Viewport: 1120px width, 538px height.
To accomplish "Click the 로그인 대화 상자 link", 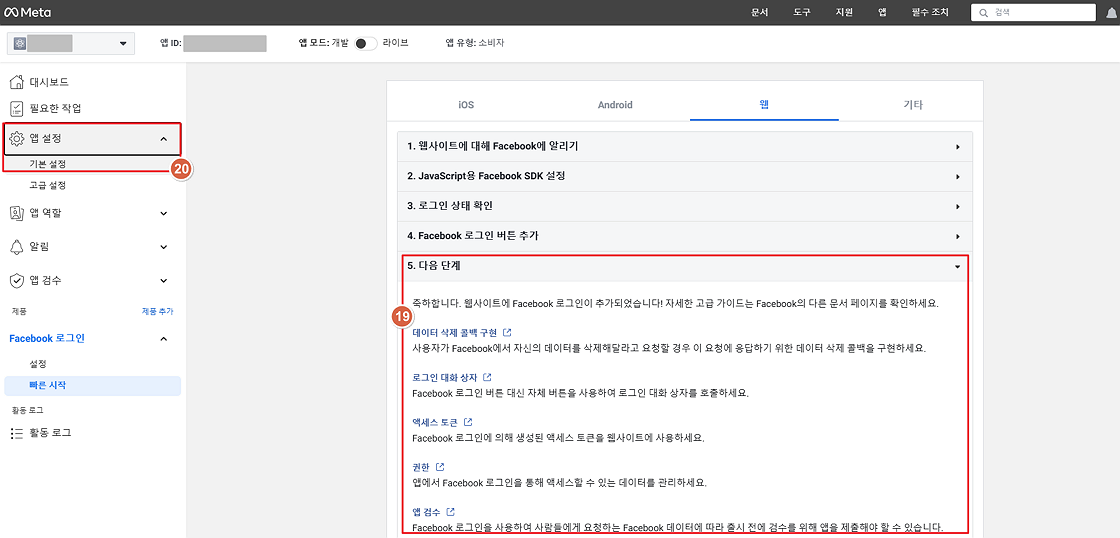I will tap(444, 377).
